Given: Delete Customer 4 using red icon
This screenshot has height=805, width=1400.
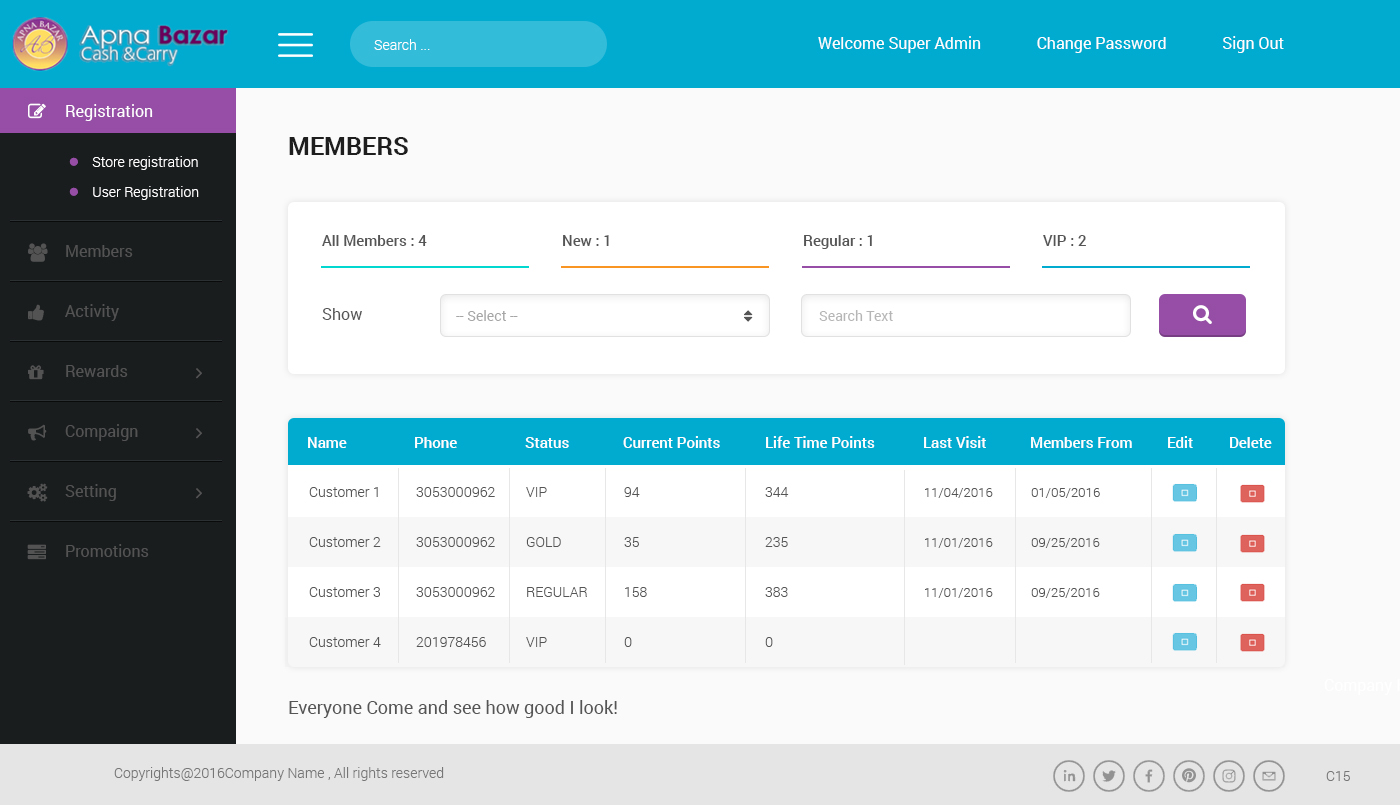Looking at the screenshot, I should (1252, 642).
